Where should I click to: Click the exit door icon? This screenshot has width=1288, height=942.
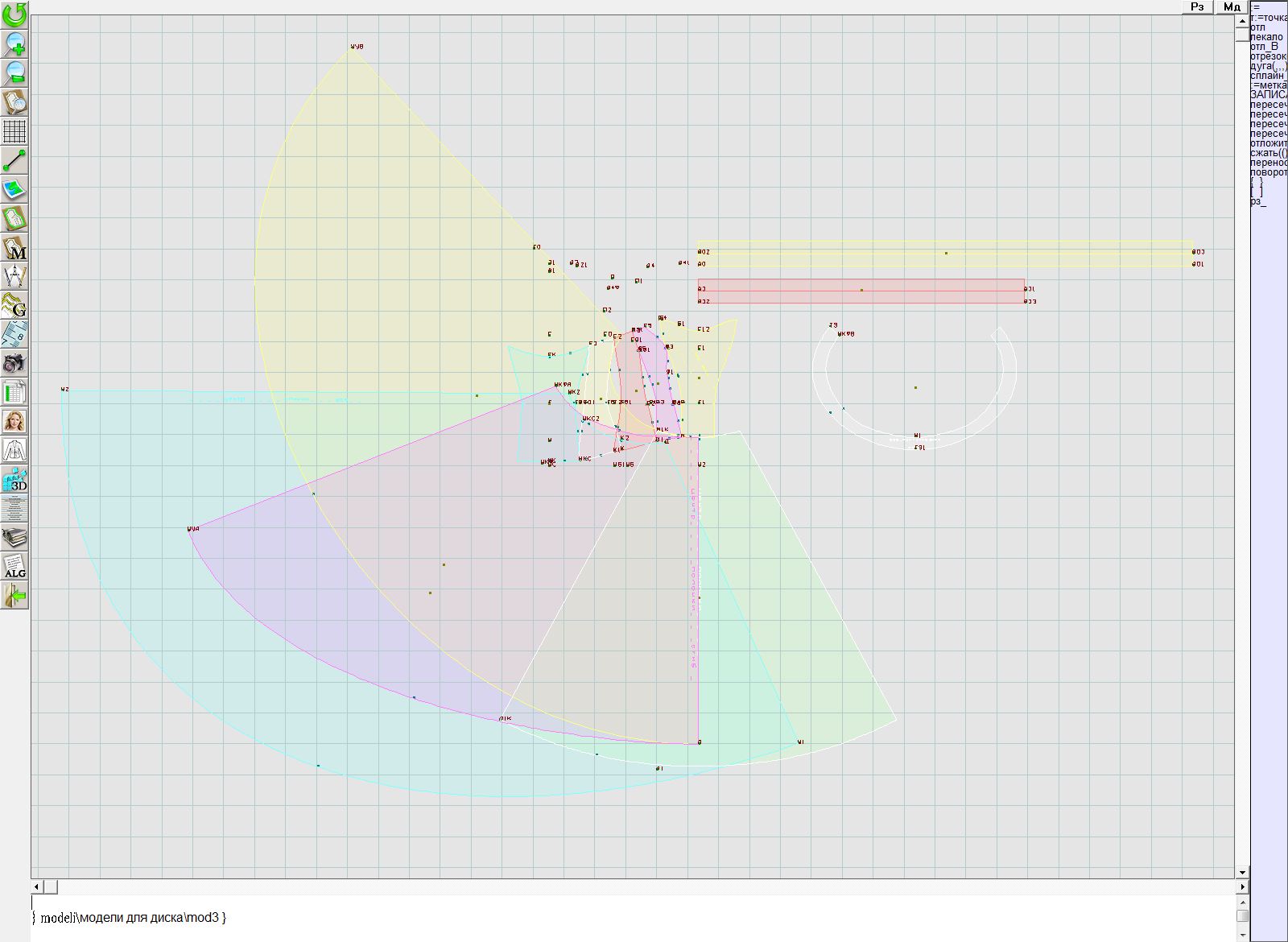pyautogui.click(x=14, y=596)
